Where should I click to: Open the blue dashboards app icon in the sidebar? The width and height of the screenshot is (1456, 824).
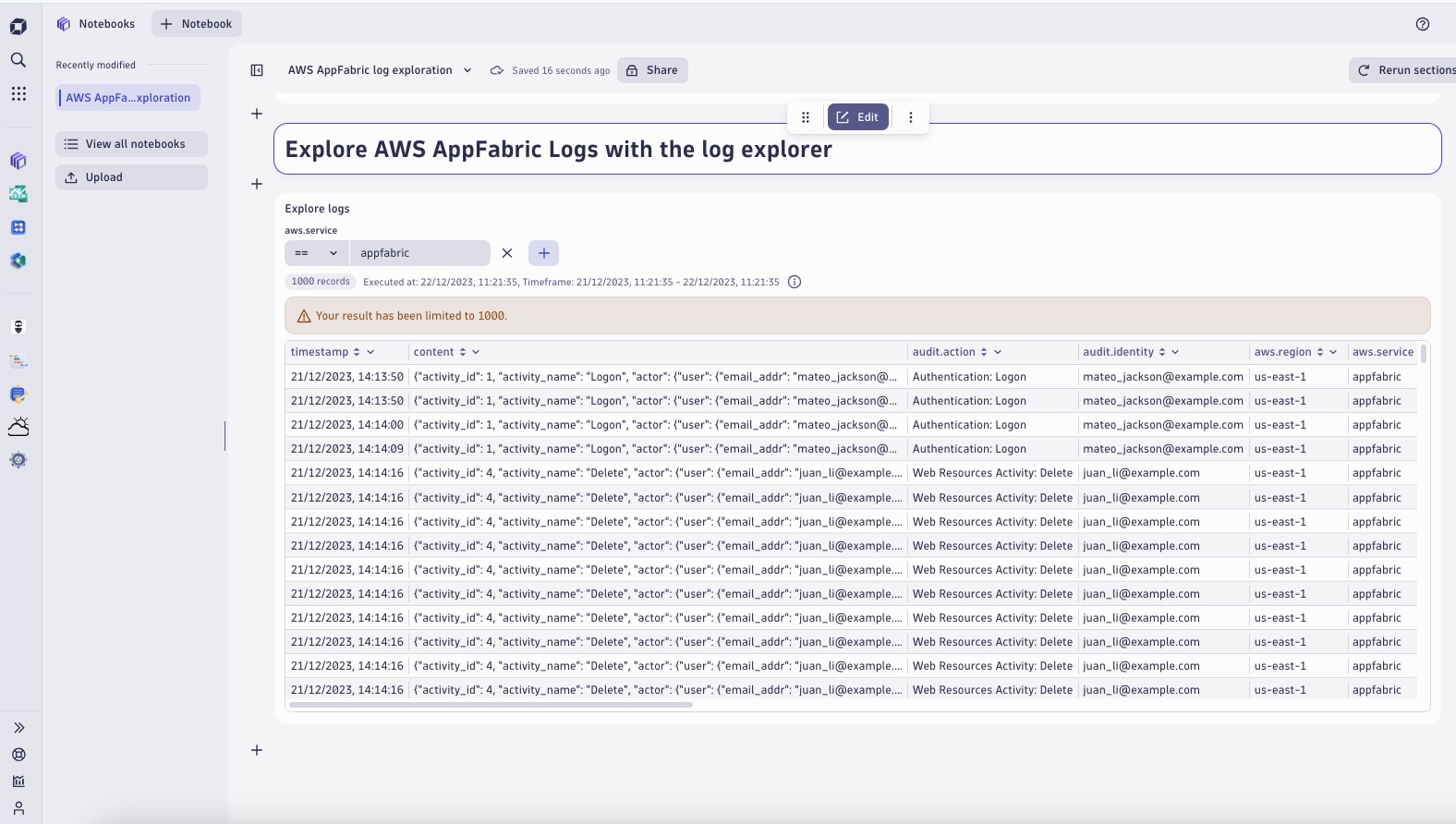click(x=18, y=227)
